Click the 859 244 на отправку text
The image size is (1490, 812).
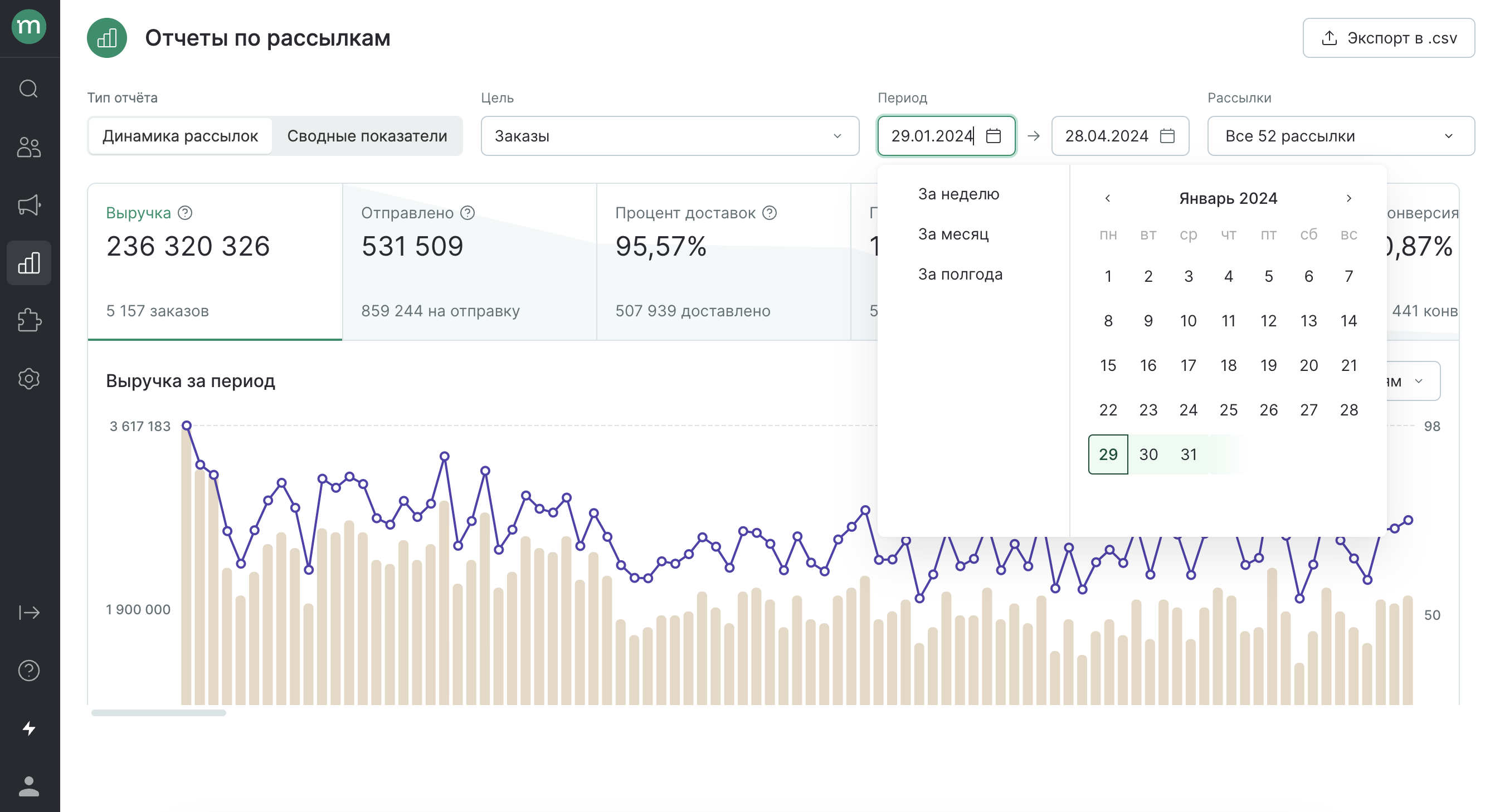pyautogui.click(x=440, y=311)
